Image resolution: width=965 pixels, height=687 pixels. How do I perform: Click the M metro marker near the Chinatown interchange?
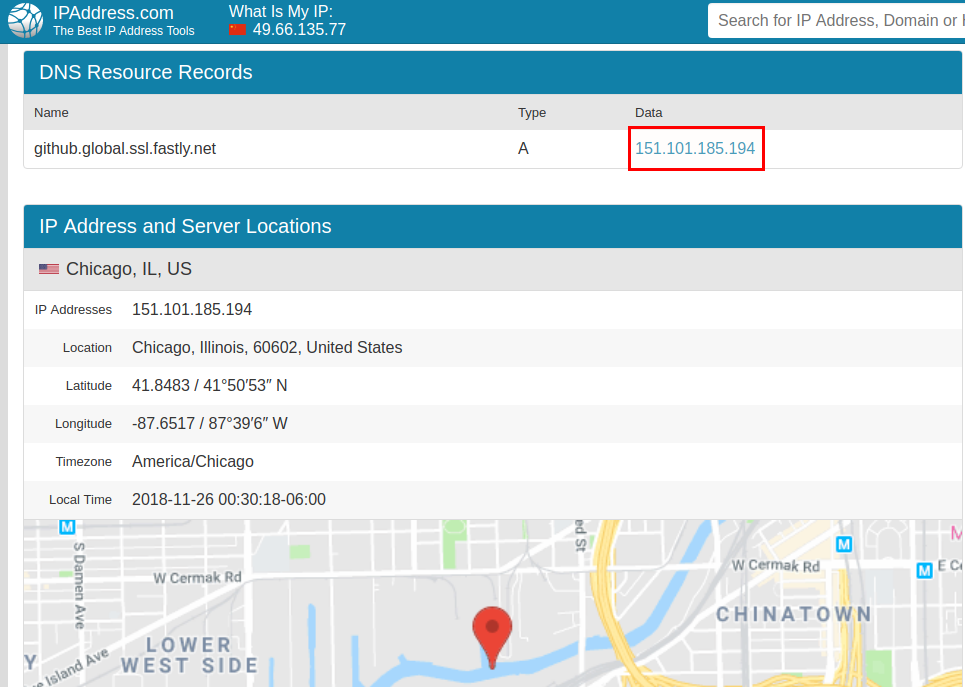[845, 545]
